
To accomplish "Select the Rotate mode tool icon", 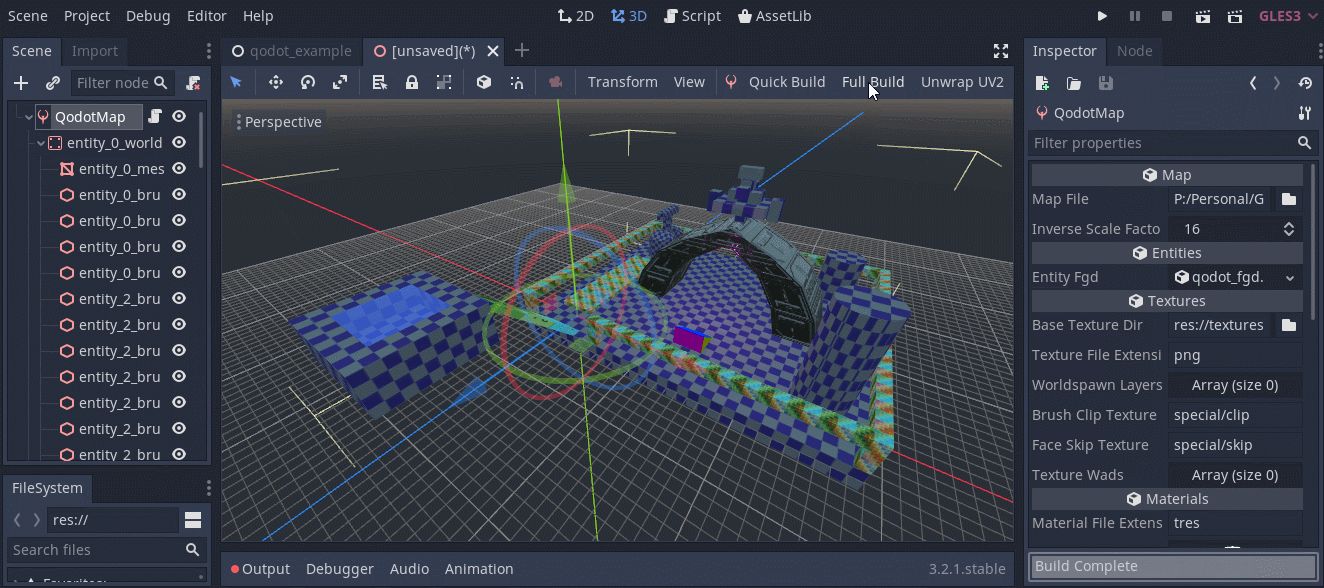I will click(308, 82).
